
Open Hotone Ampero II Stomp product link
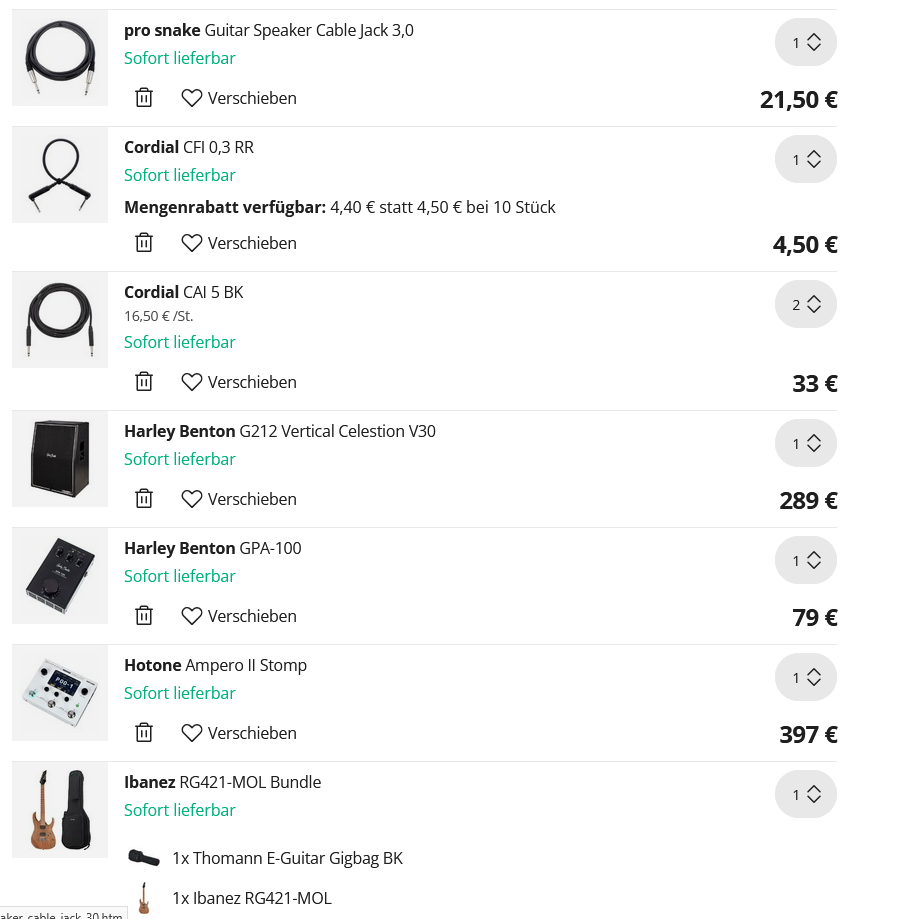click(215, 665)
